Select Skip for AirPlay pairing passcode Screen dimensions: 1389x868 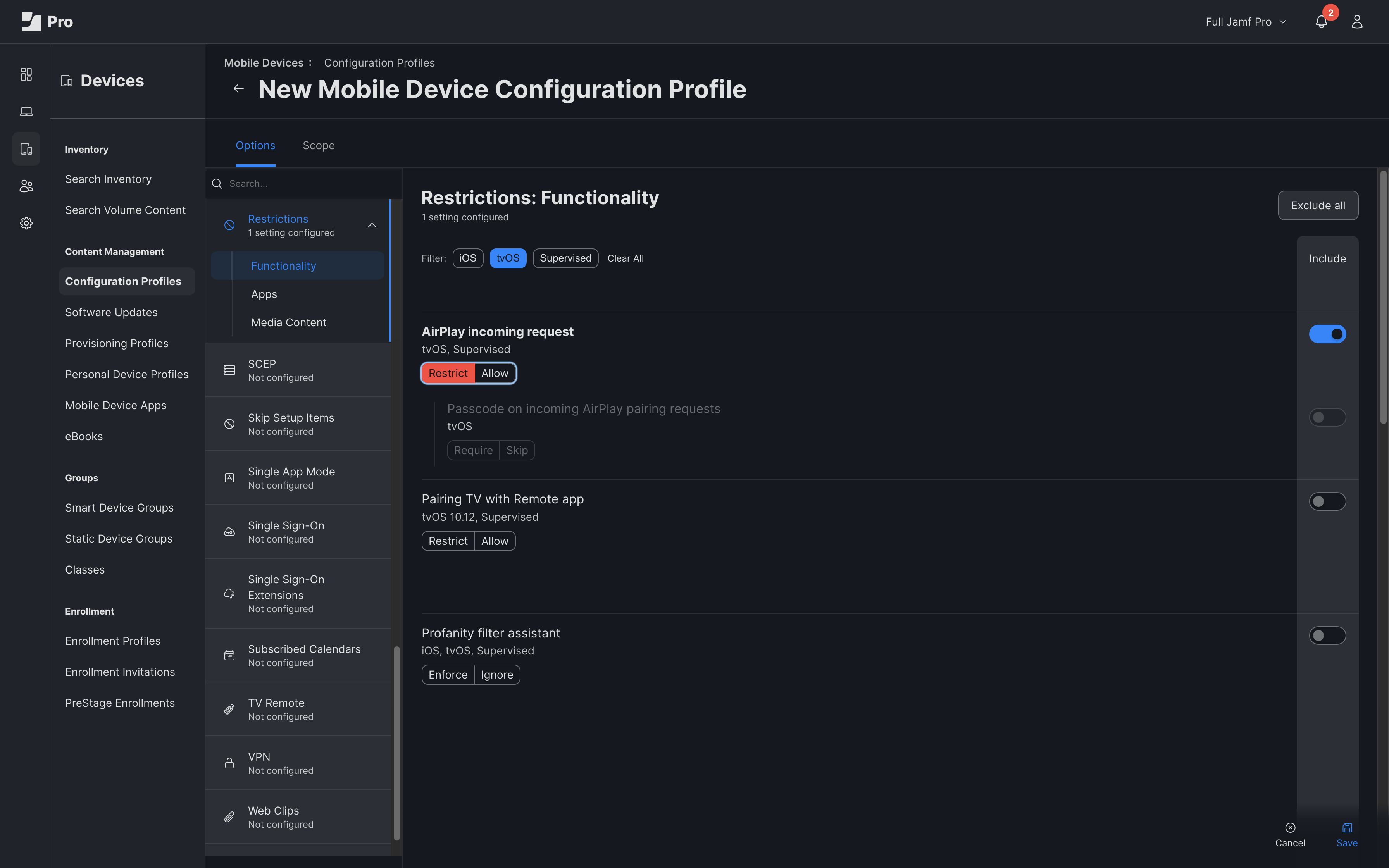(x=517, y=451)
